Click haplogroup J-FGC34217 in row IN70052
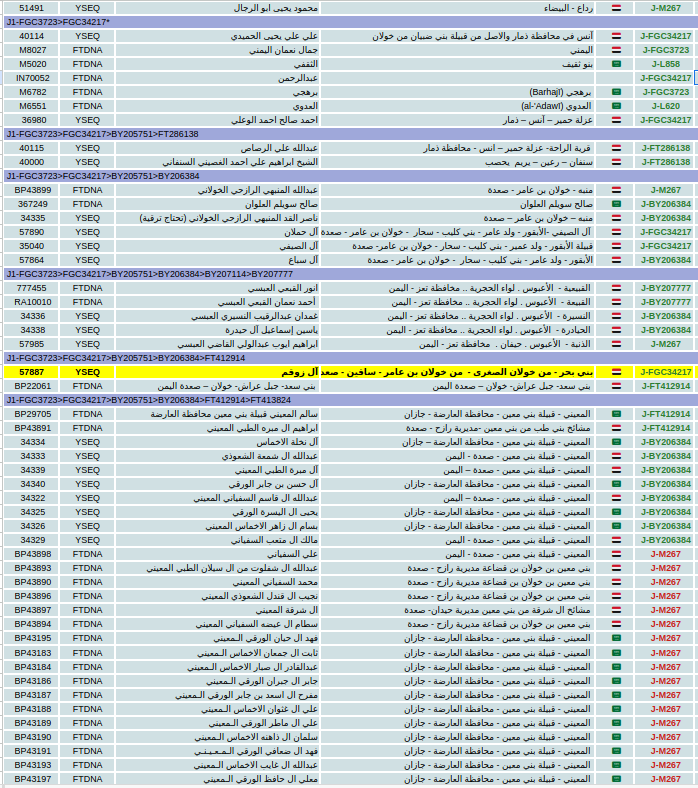 pyautogui.click(x=665, y=78)
